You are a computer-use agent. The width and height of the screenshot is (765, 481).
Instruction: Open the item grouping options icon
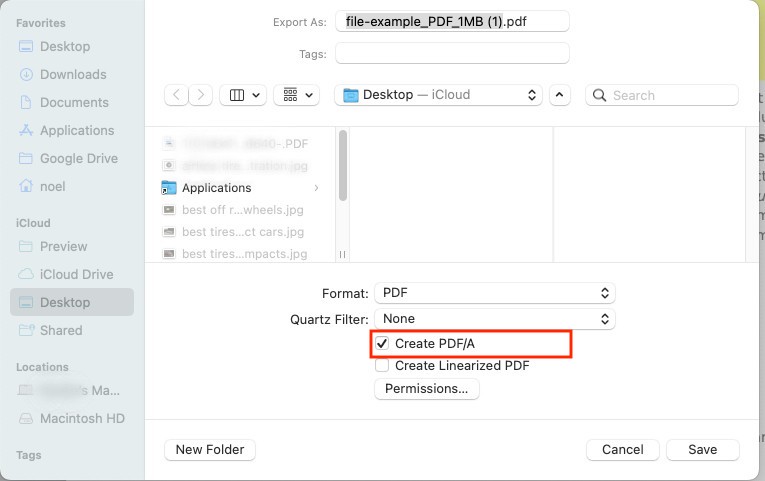click(297, 95)
